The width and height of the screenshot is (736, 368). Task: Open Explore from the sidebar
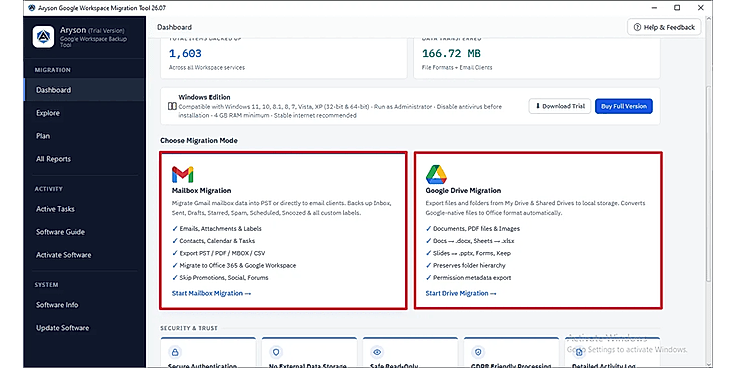(84, 113)
